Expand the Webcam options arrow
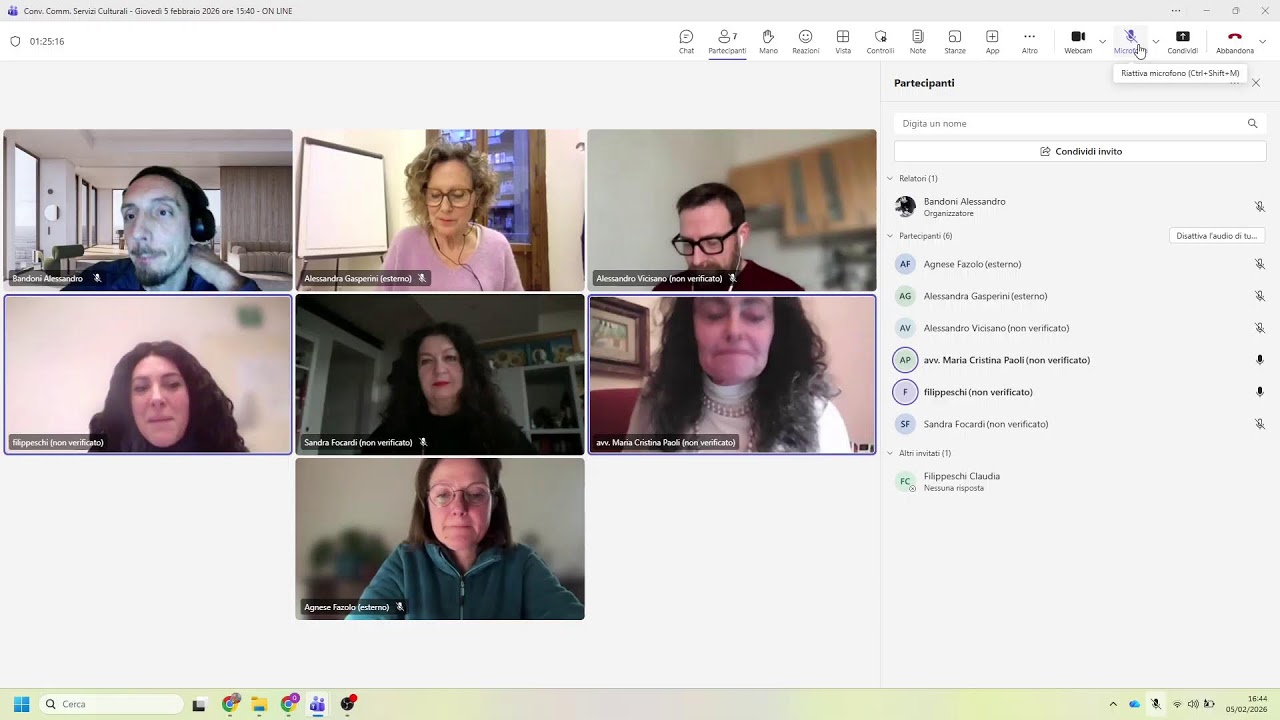The image size is (1280, 720). pos(1103,41)
